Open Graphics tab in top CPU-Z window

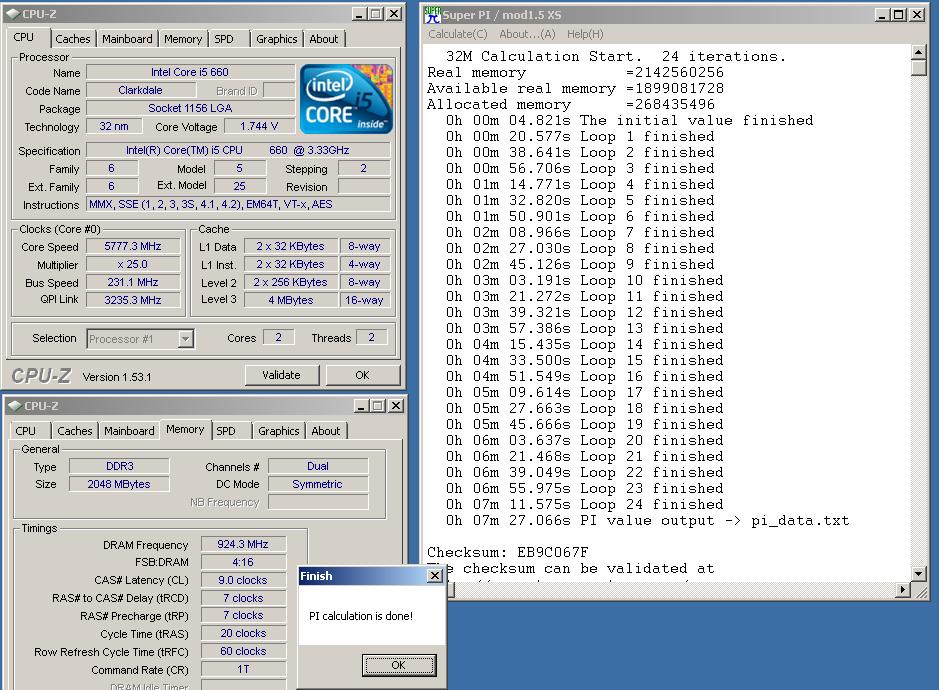click(x=277, y=39)
